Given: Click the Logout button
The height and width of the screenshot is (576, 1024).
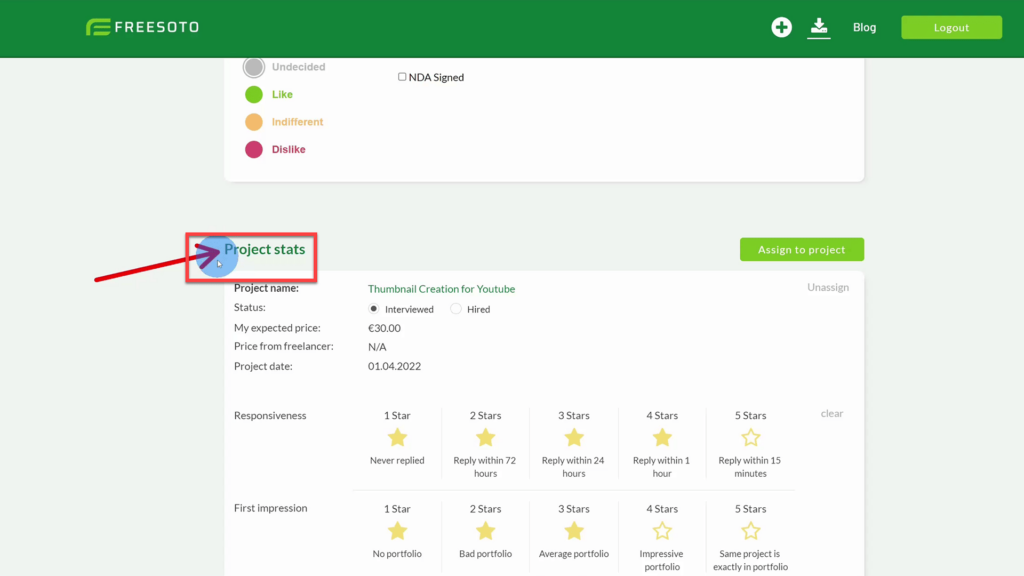Looking at the screenshot, I should 951,27.
